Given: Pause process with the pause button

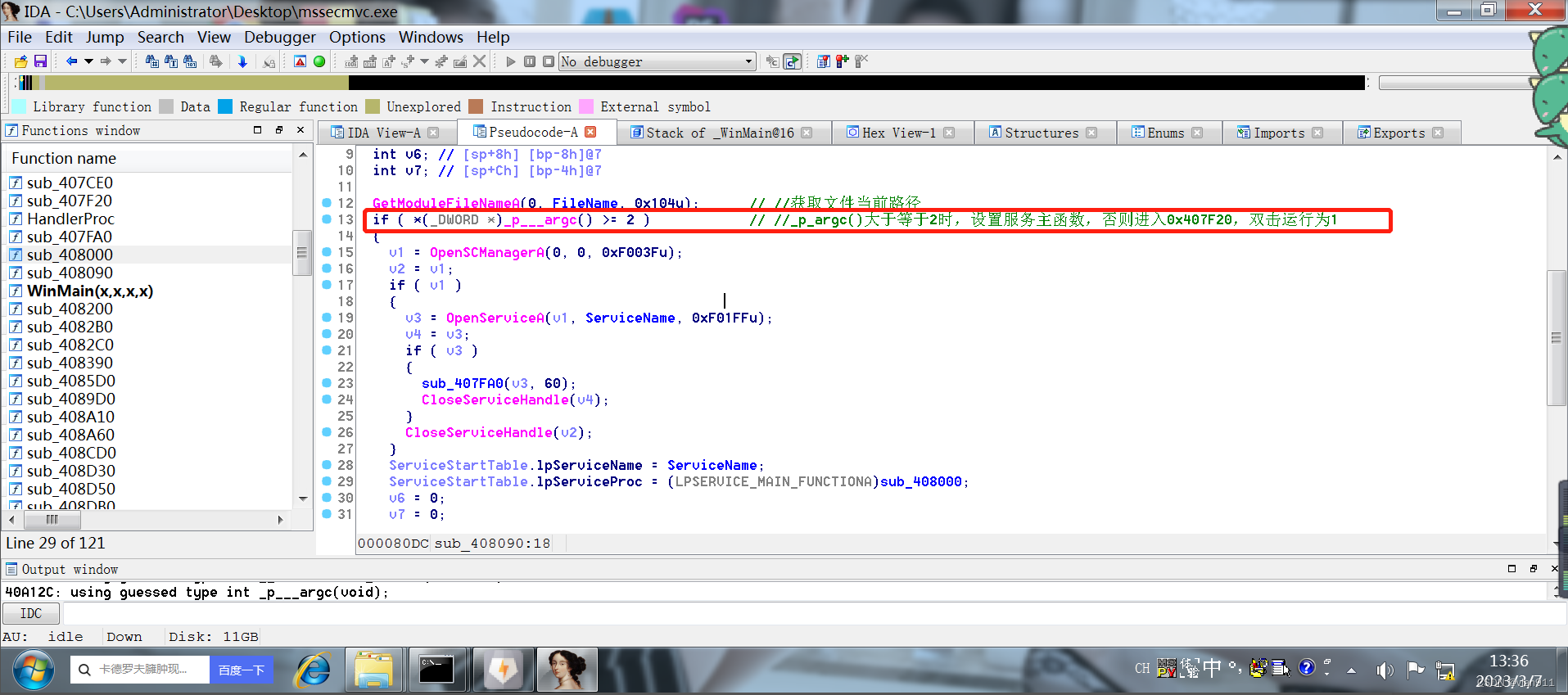Looking at the screenshot, I should click(x=530, y=61).
